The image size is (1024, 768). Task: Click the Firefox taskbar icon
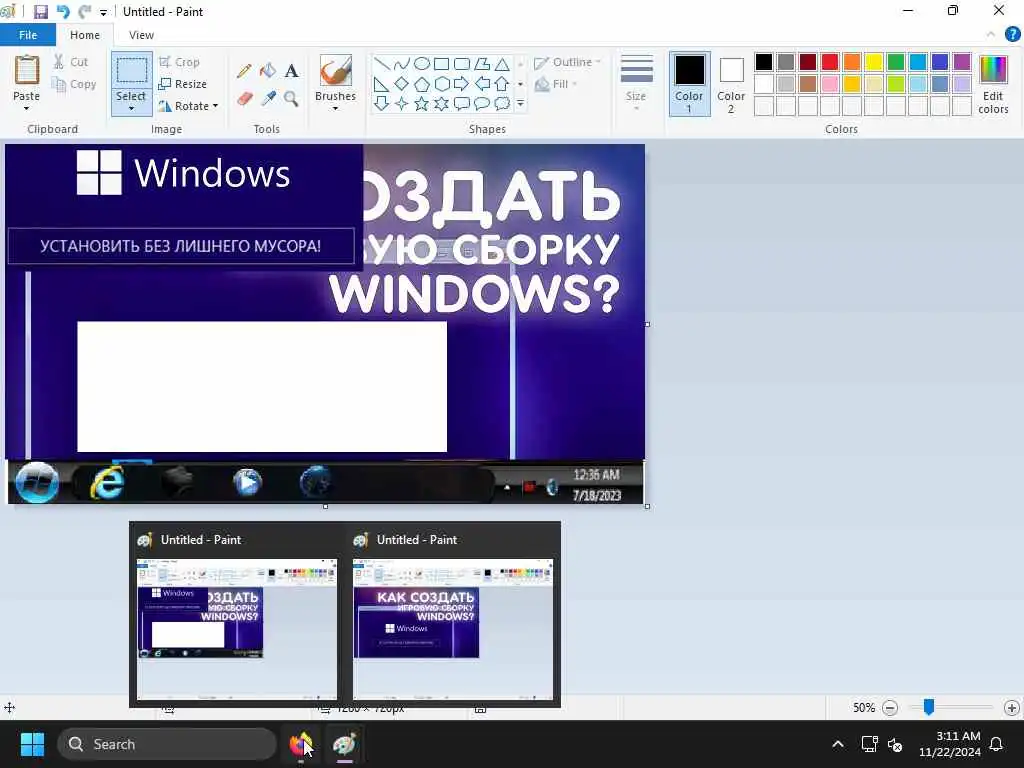click(301, 744)
